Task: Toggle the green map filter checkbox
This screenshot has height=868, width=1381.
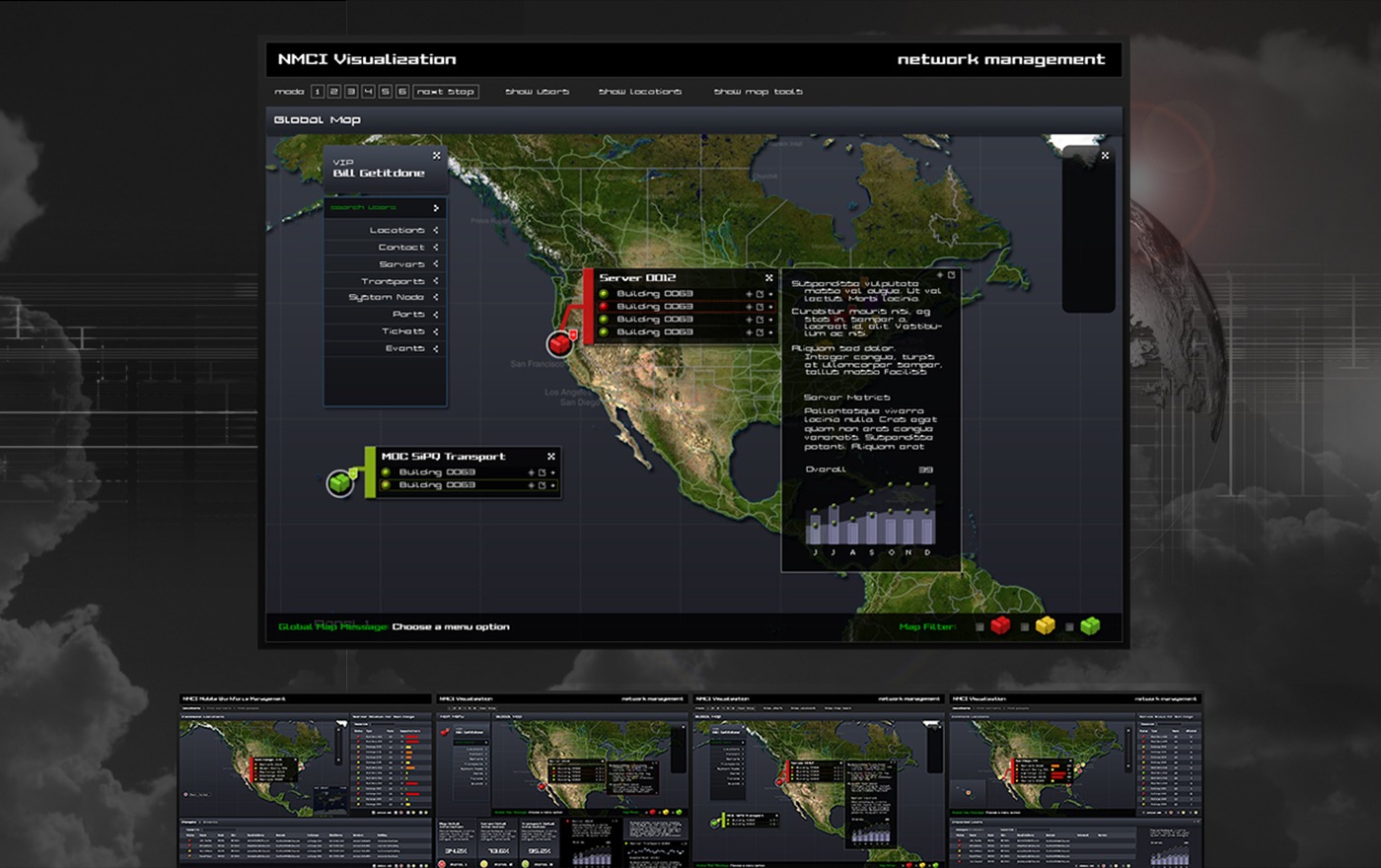Action: [1069, 627]
